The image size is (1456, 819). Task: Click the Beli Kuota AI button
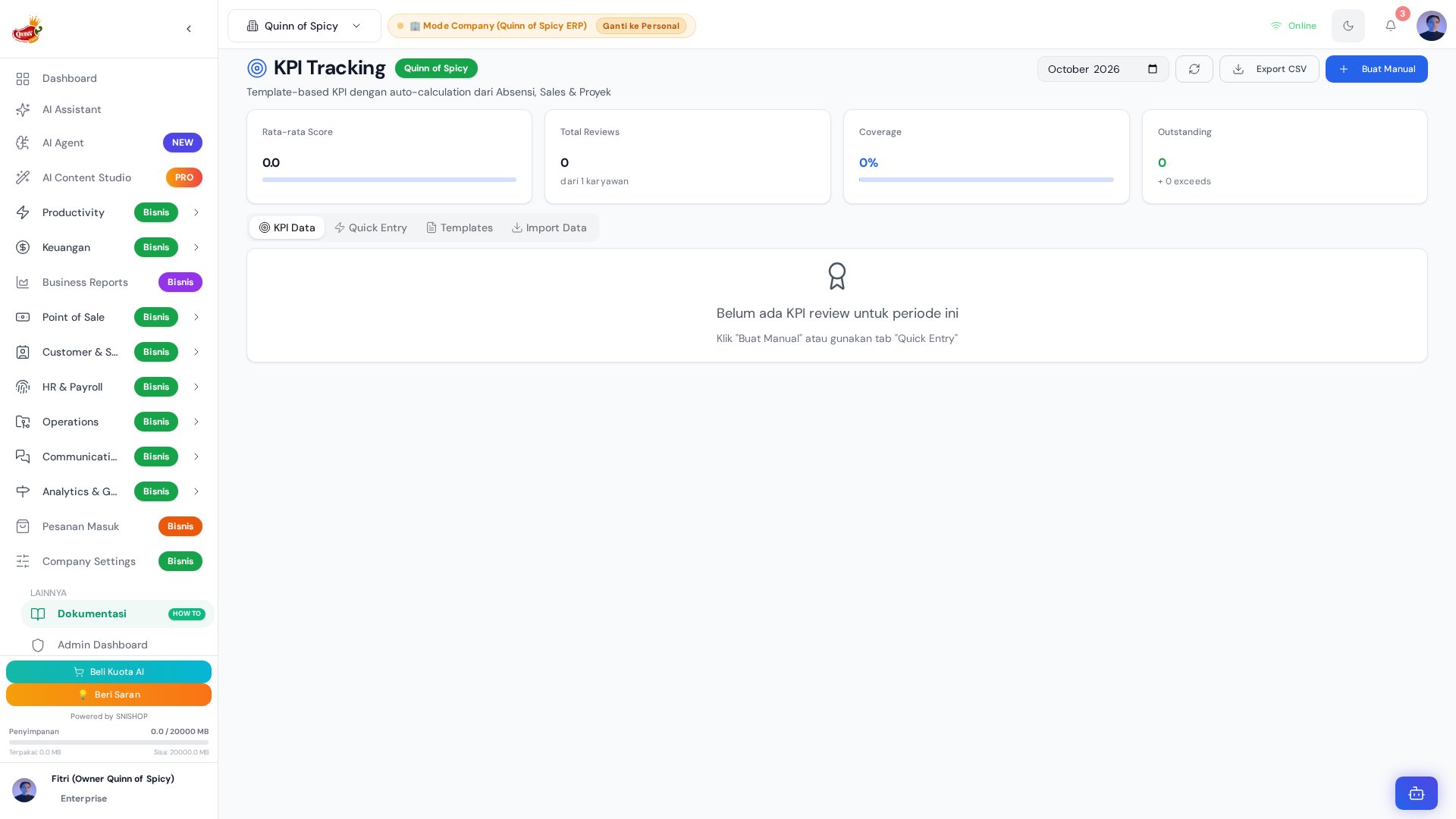point(108,672)
